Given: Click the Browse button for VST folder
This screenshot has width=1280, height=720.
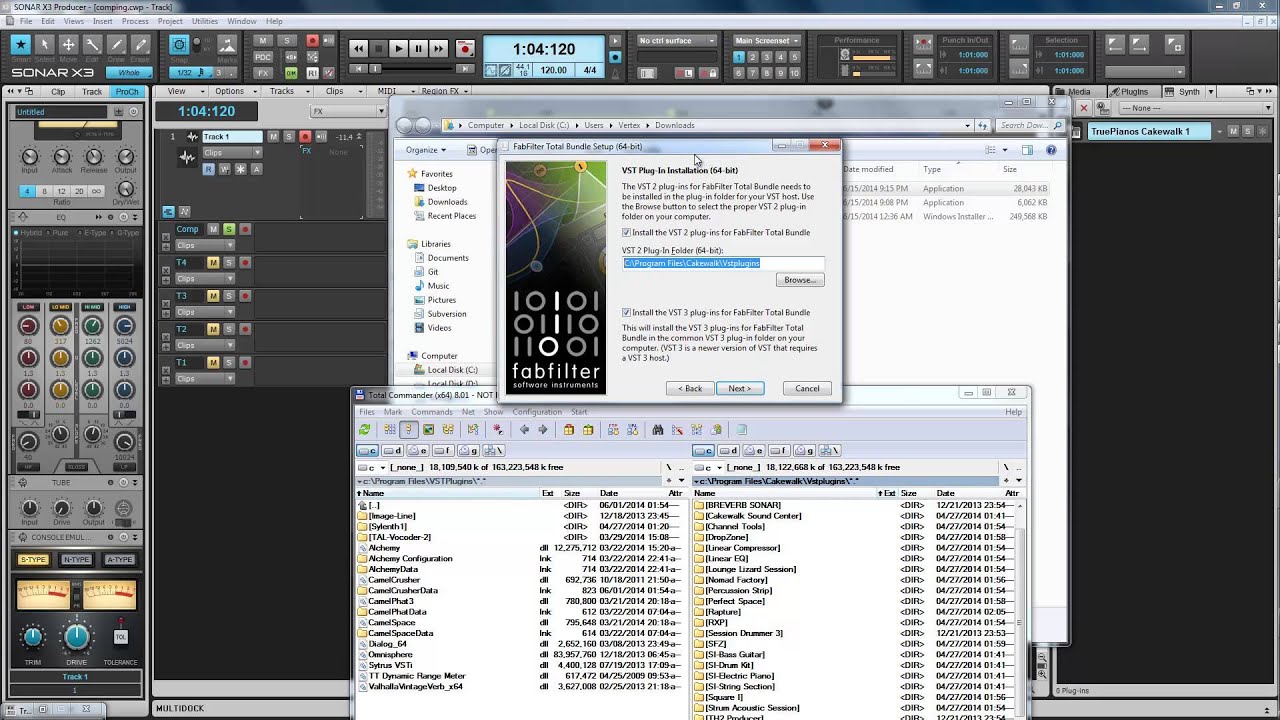Looking at the screenshot, I should 800,280.
